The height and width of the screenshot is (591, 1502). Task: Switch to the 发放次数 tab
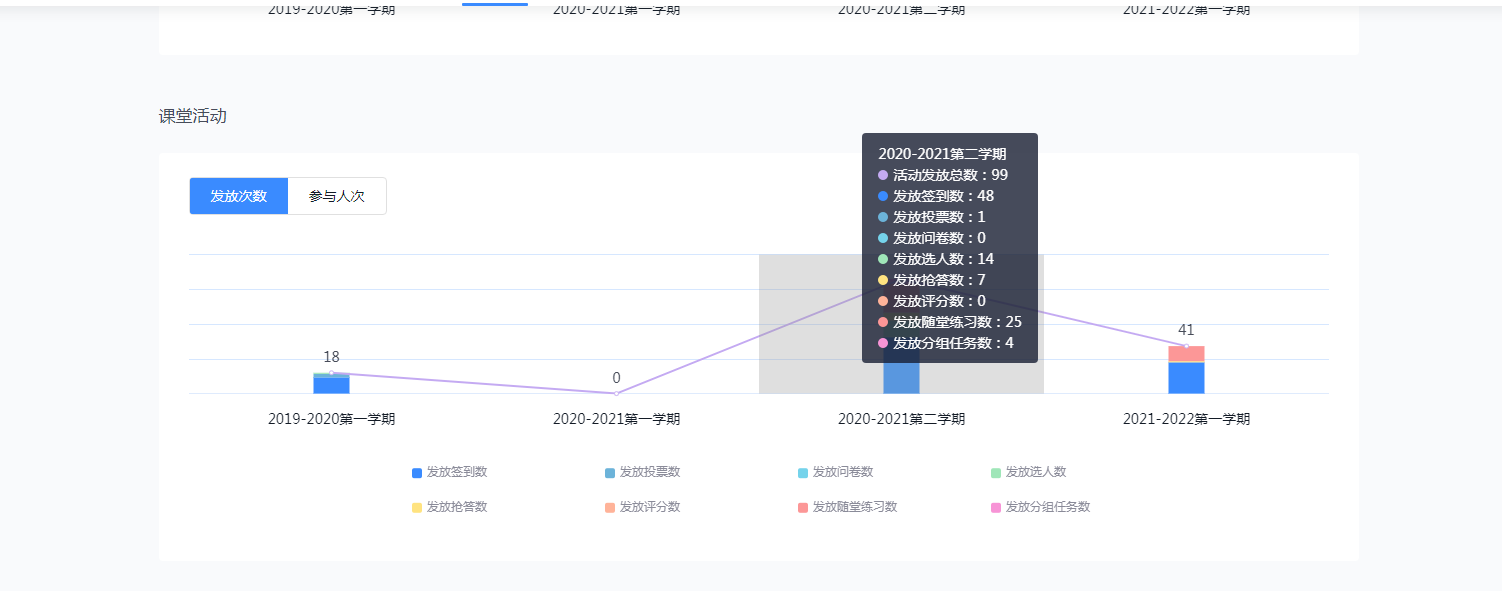pyautogui.click(x=239, y=196)
